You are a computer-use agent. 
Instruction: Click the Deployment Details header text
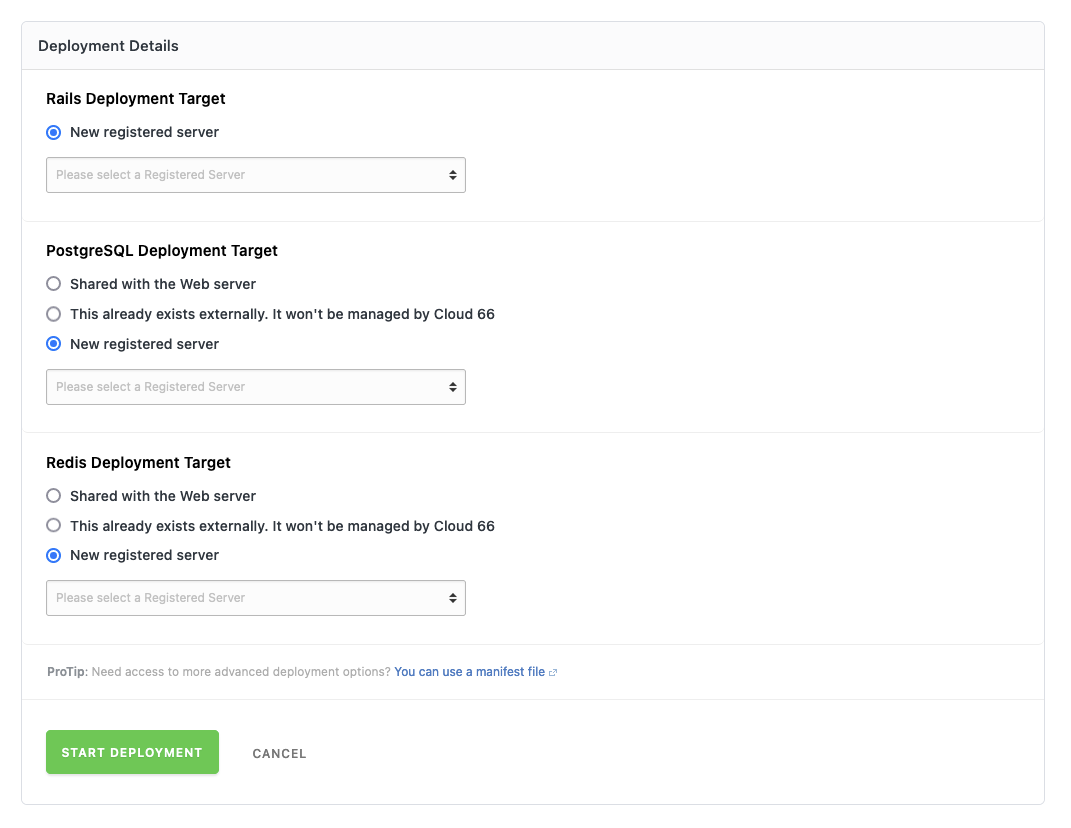(x=108, y=46)
